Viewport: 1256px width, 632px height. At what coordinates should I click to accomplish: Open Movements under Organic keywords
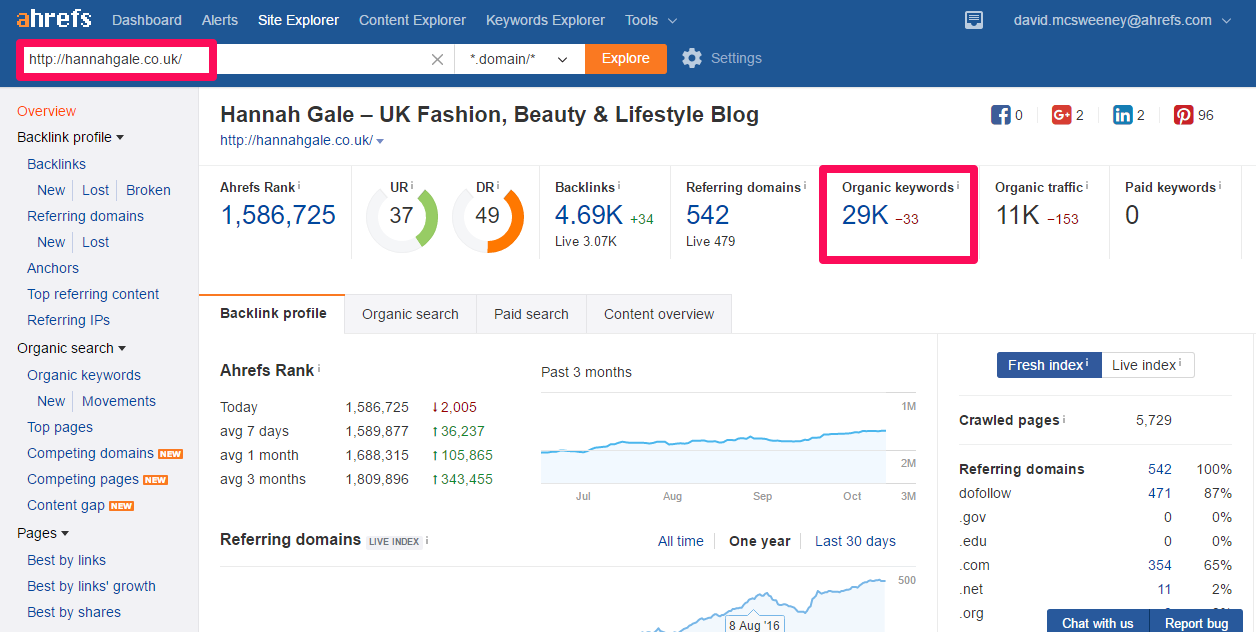pos(119,401)
